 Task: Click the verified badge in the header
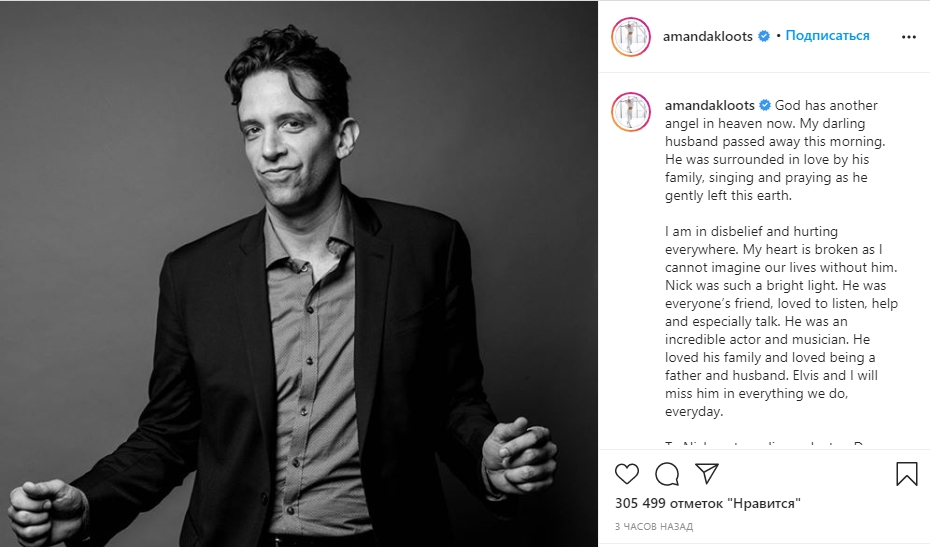[764, 36]
